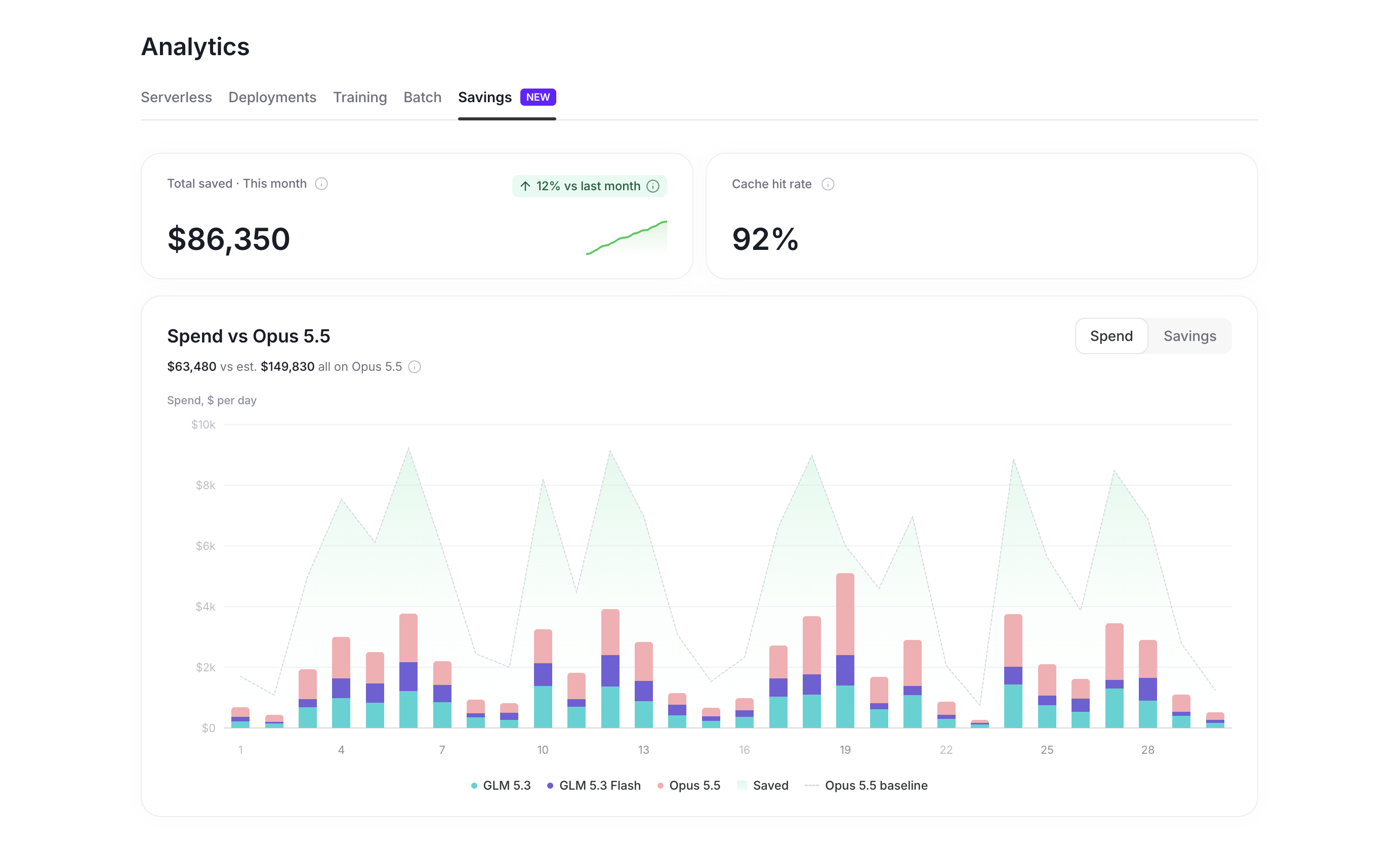1400x859 pixels.
Task: Click the 92% cache hit rate value
Action: point(765,239)
